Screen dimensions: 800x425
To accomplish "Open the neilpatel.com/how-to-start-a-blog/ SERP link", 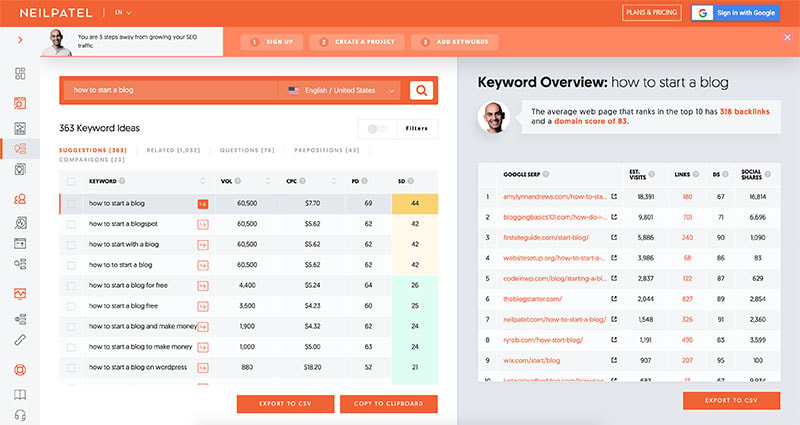I will [555, 319].
